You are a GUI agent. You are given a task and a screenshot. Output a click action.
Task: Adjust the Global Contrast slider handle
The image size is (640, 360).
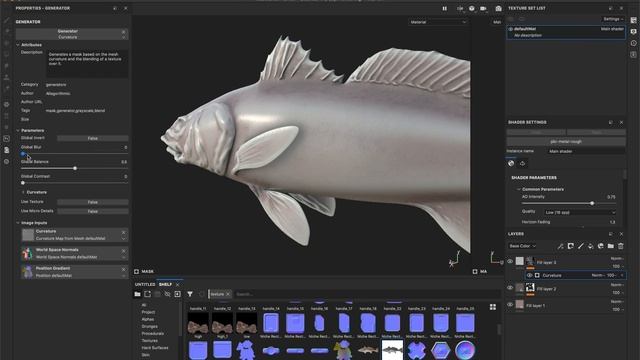(23, 183)
